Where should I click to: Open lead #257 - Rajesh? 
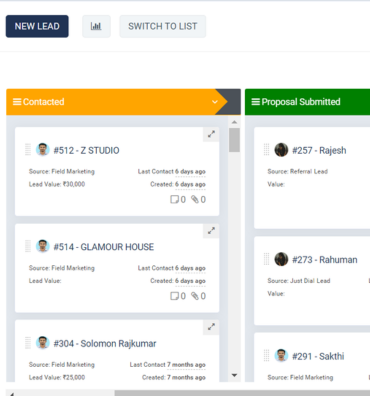(319, 150)
